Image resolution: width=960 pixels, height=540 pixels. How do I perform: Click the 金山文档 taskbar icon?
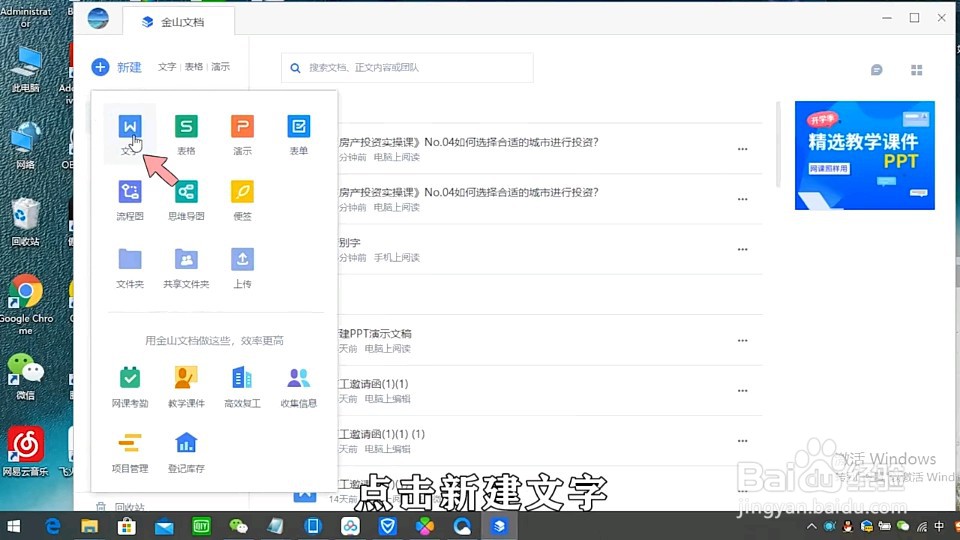point(499,526)
